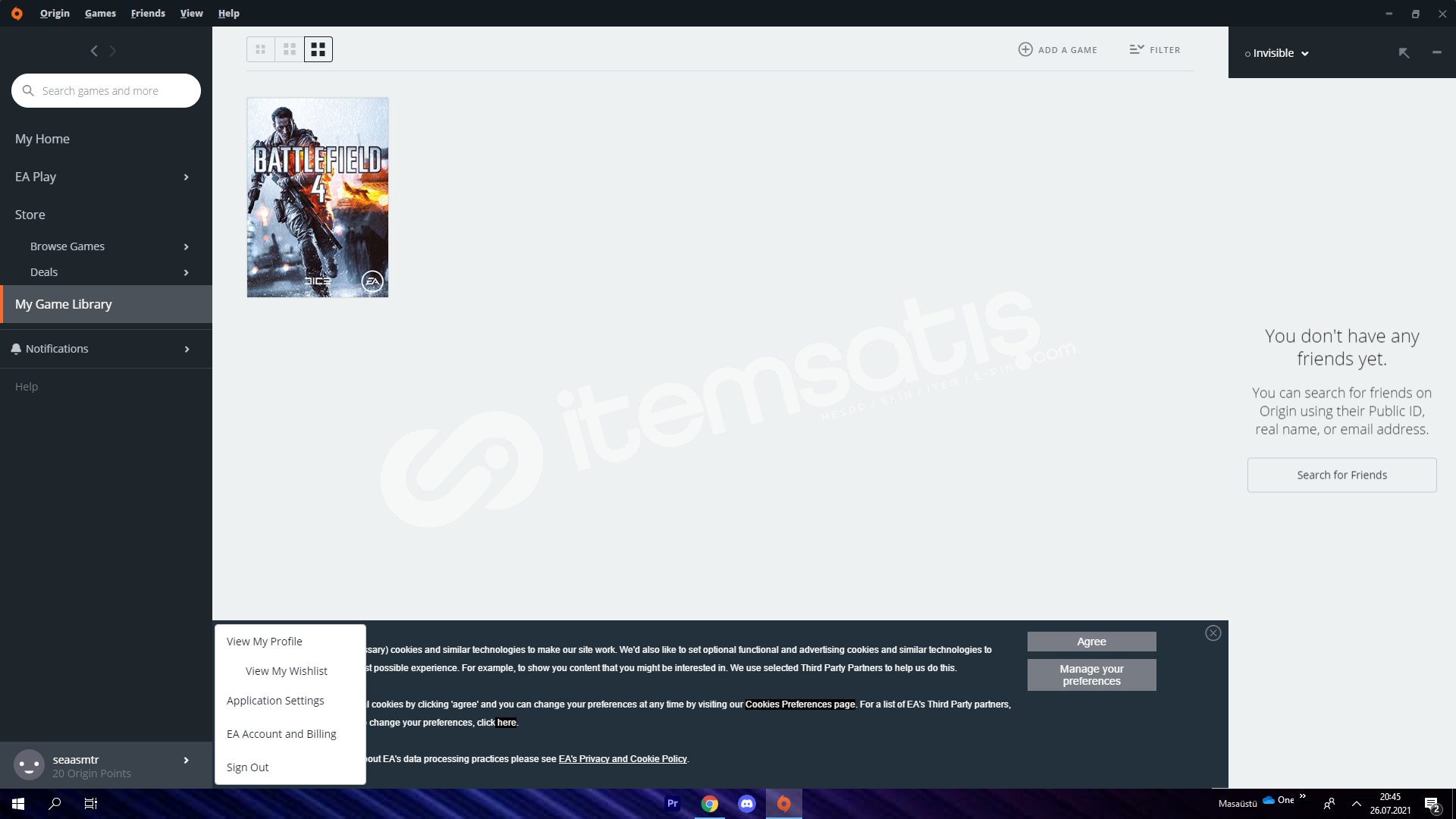Open the Windows Start menu

point(18,804)
